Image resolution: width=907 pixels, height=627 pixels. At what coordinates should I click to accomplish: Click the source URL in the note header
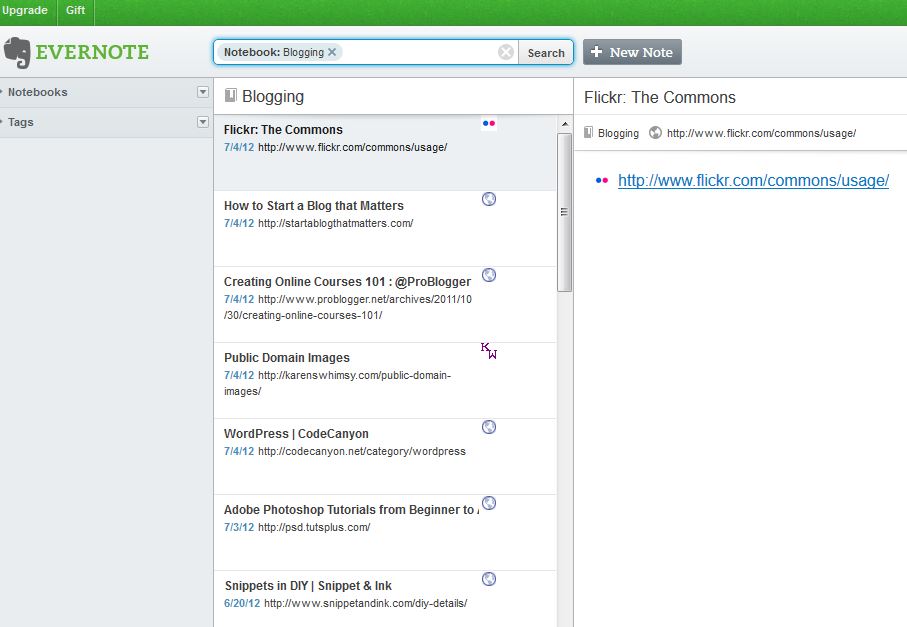761,133
